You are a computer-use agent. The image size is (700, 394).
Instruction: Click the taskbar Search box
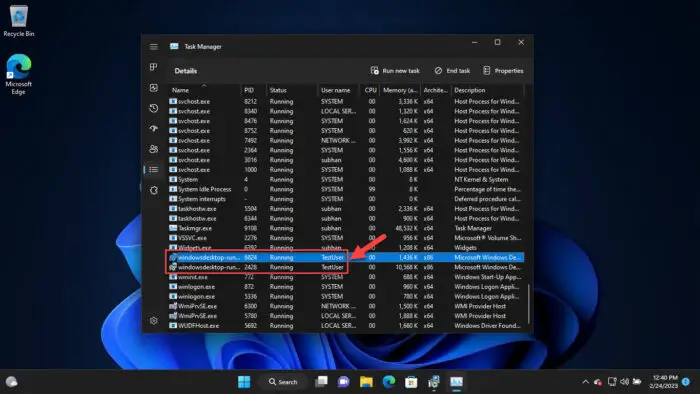(283, 382)
